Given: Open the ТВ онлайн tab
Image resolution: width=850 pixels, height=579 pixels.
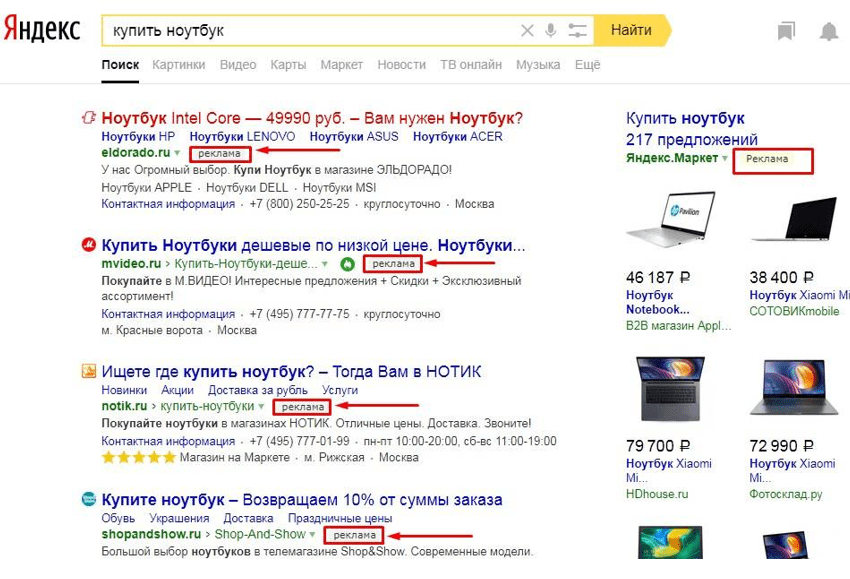Looking at the screenshot, I should pos(471,65).
